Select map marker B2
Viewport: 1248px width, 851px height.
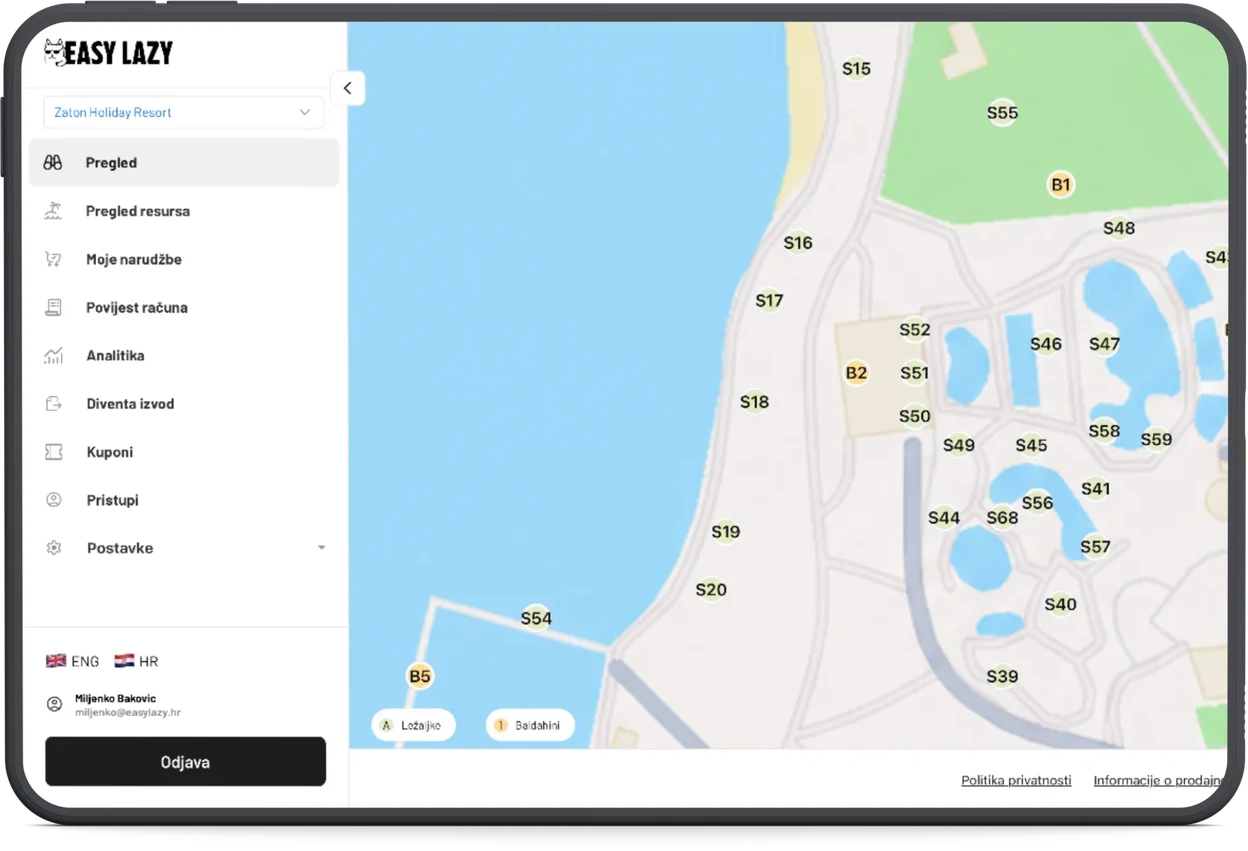click(856, 373)
